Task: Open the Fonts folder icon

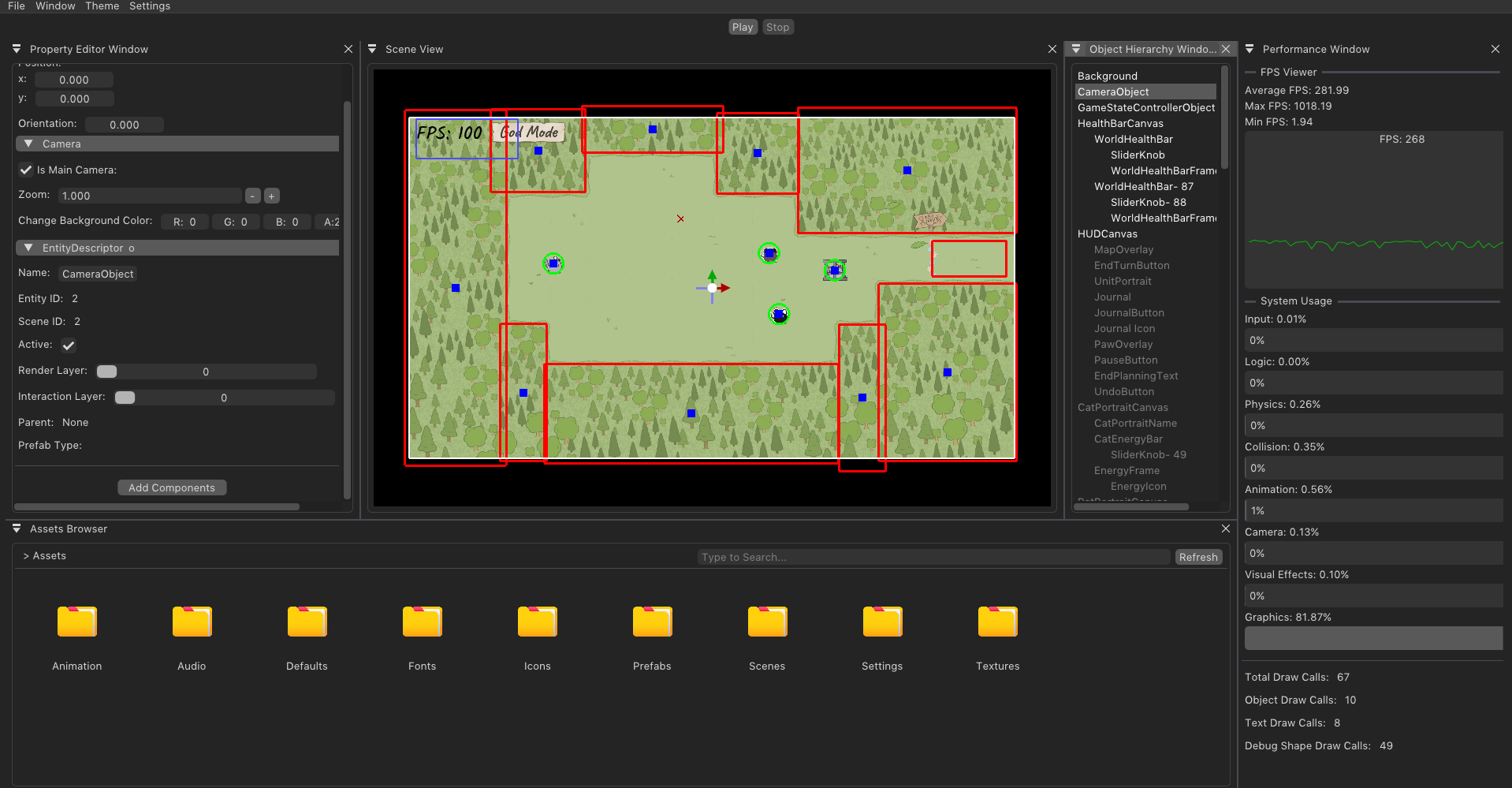Action: pyautogui.click(x=422, y=622)
